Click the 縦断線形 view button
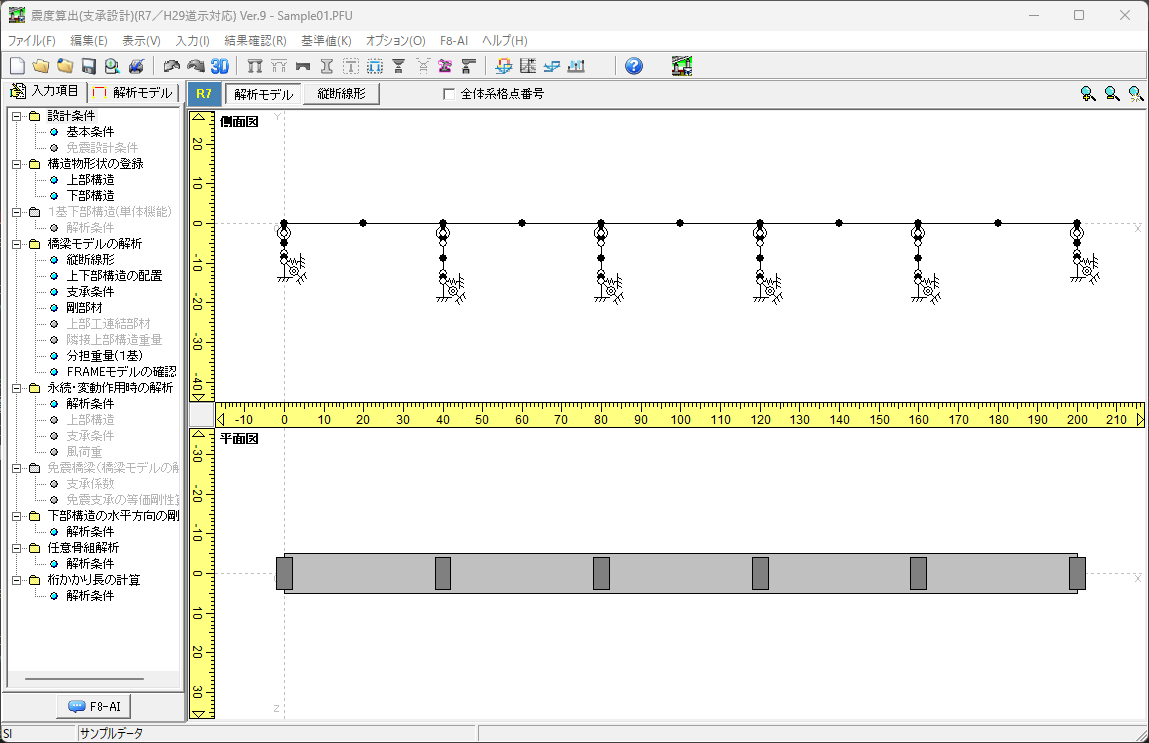 pos(342,94)
